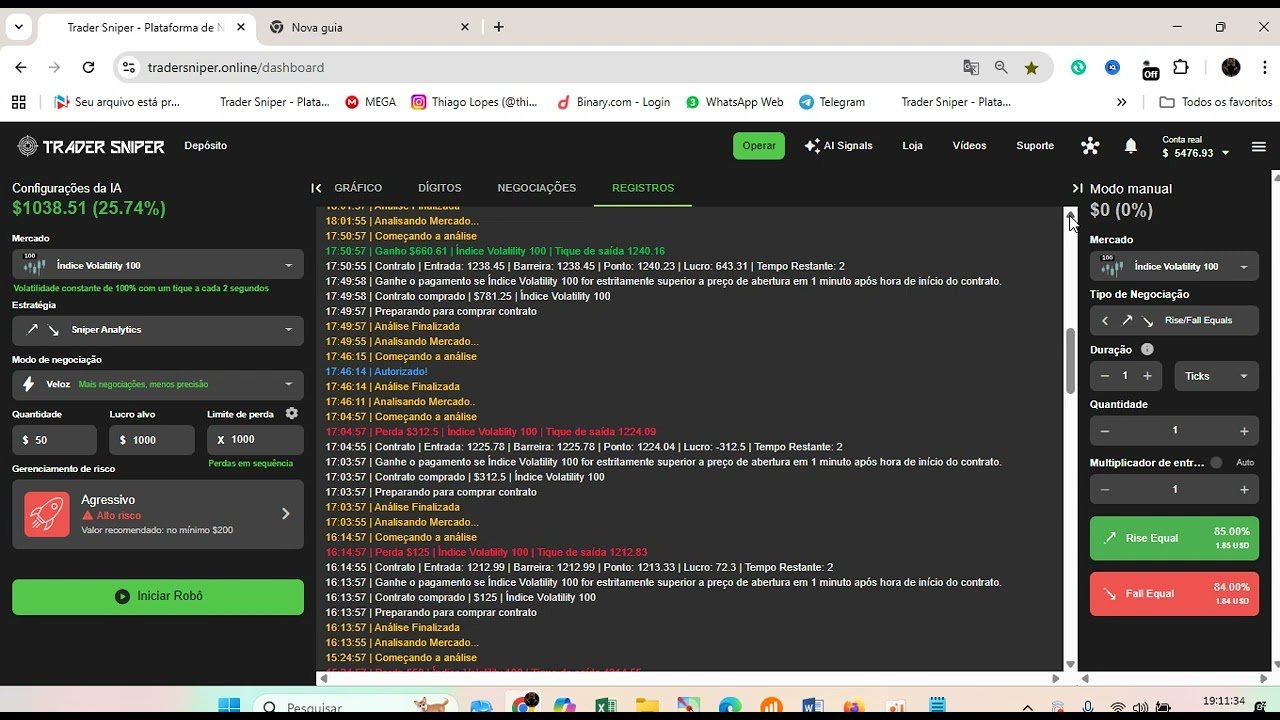This screenshot has width=1280, height=720.
Task: Click the network nodes icon beside Suporte
Action: [x=1090, y=146]
